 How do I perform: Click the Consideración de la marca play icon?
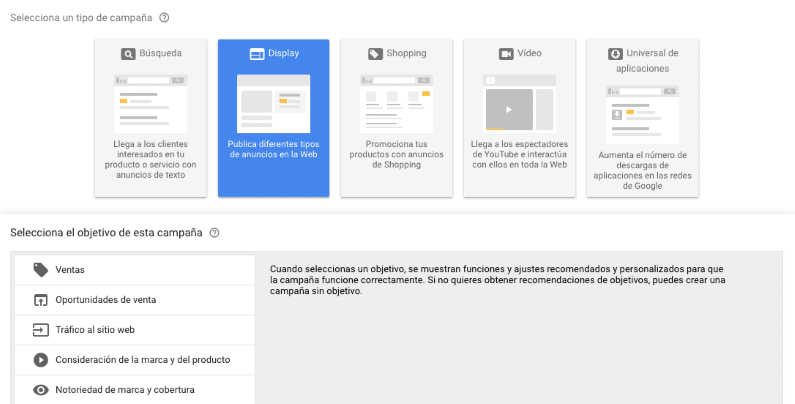[x=41, y=360]
